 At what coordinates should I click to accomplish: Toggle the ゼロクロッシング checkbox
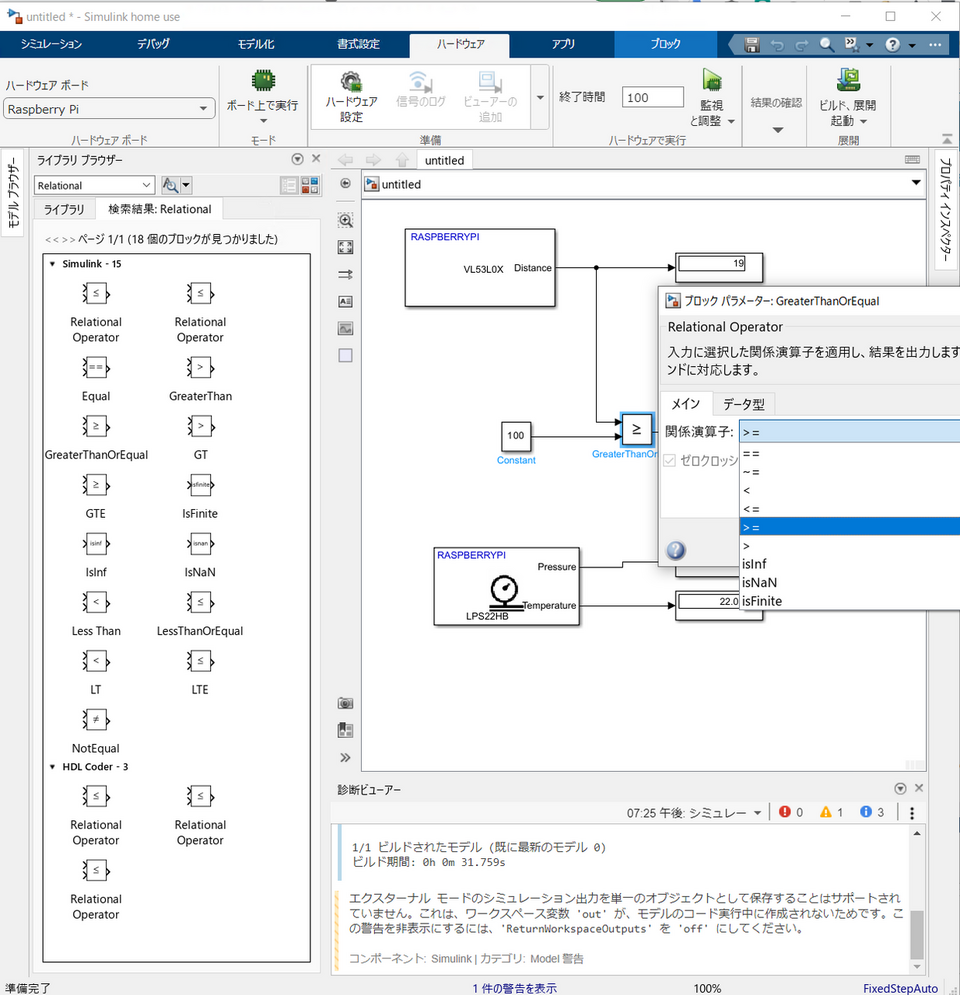(670, 461)
